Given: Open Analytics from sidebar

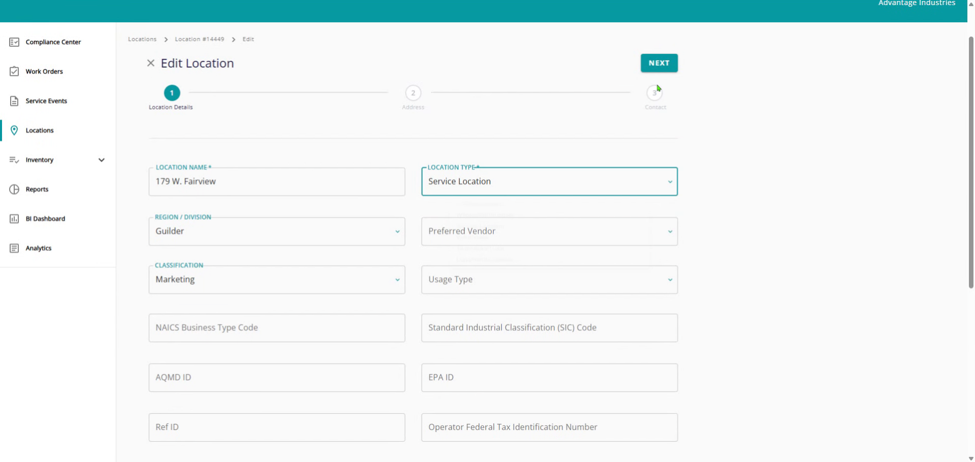Looking at the screenshot, I should 39,248.
